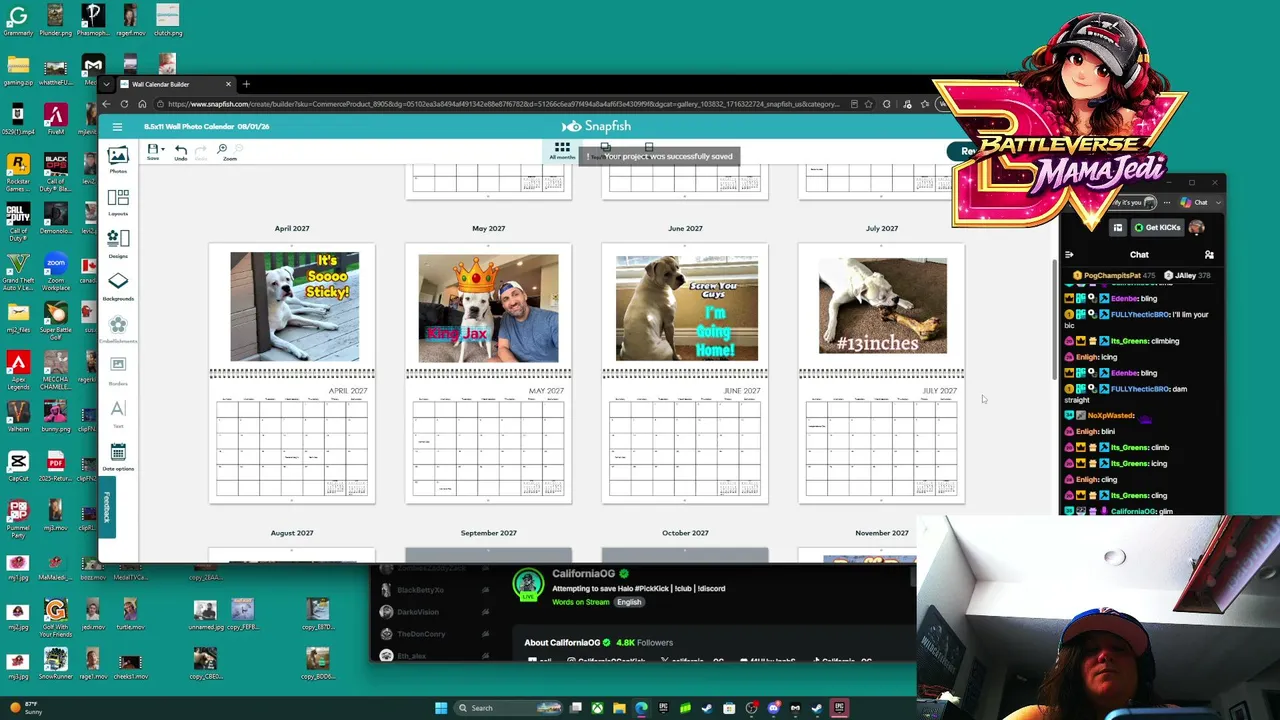1280x720 pixels.
Task: Open Golf With Your Friends shortcut
Action: pyautogui.click(x=56, y=617)
